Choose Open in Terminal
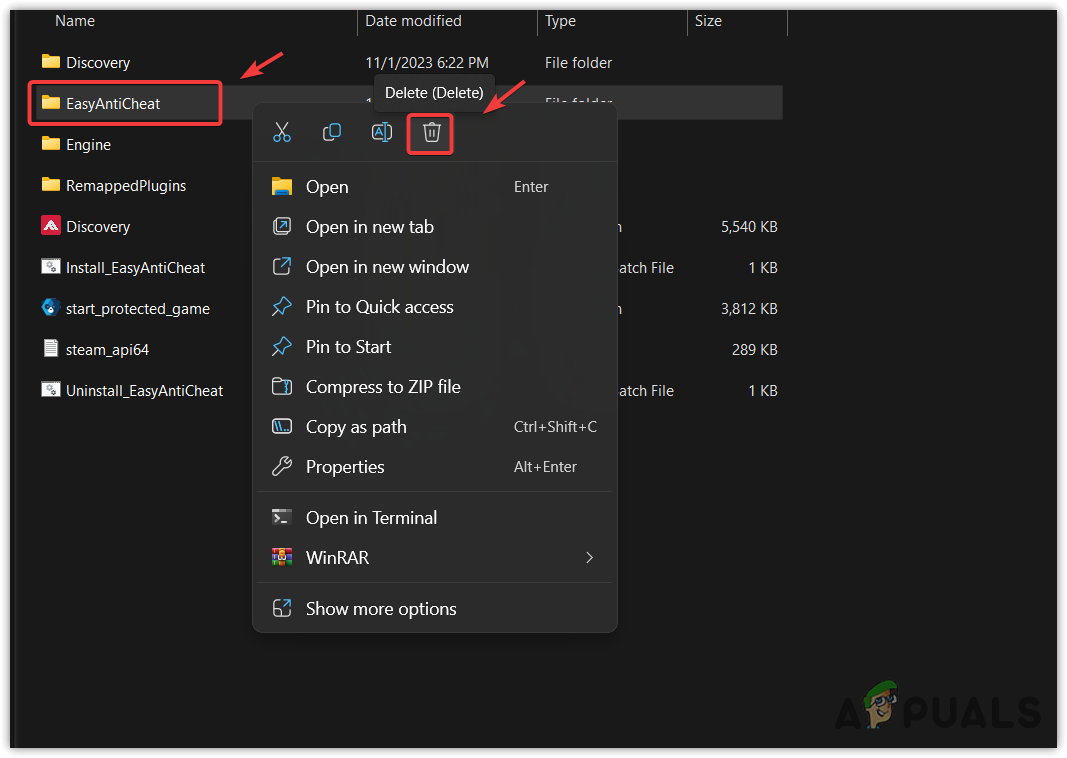 [x=435, y=518]
